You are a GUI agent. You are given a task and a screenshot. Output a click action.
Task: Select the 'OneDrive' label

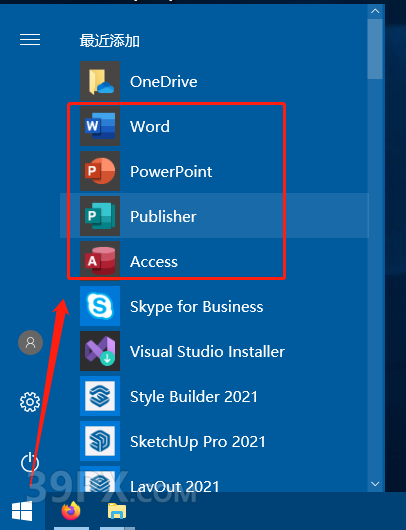[x=164, y=82]
